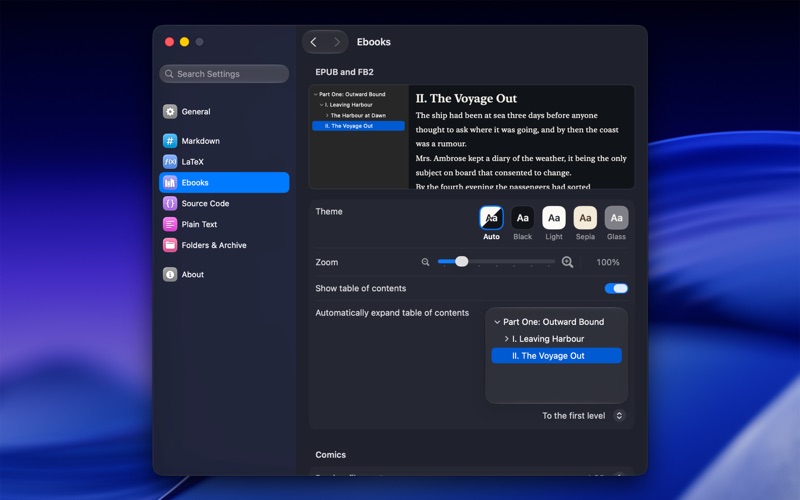Choose the Light theme swatch
This screenshot has height=500, width=800.
tap(554, 218)
